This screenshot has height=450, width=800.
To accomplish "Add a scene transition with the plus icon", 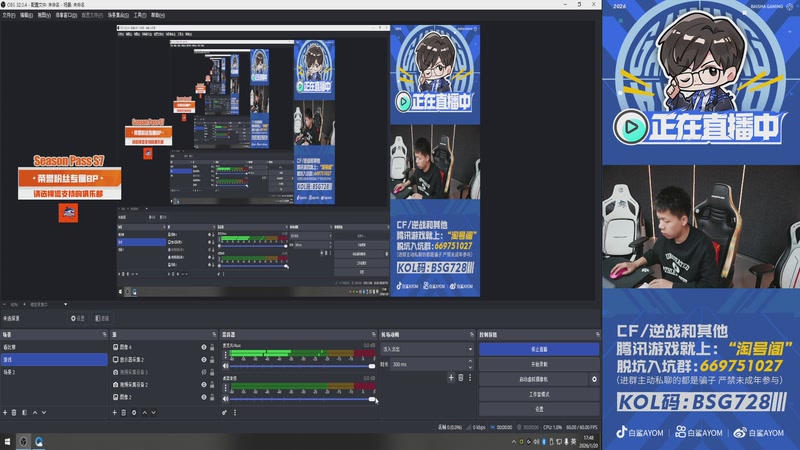I will click(x=451, y=378).
